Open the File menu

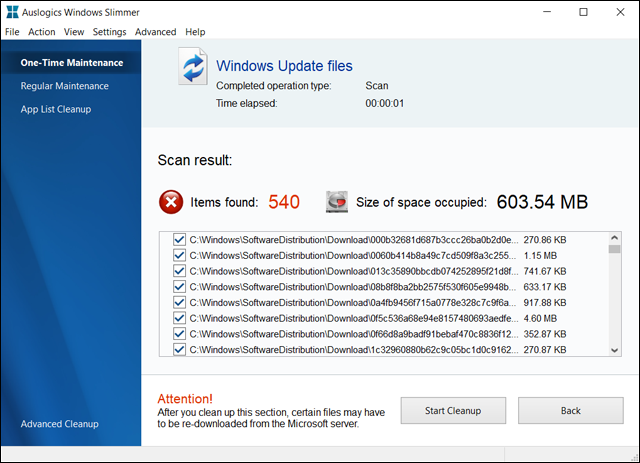12,32
